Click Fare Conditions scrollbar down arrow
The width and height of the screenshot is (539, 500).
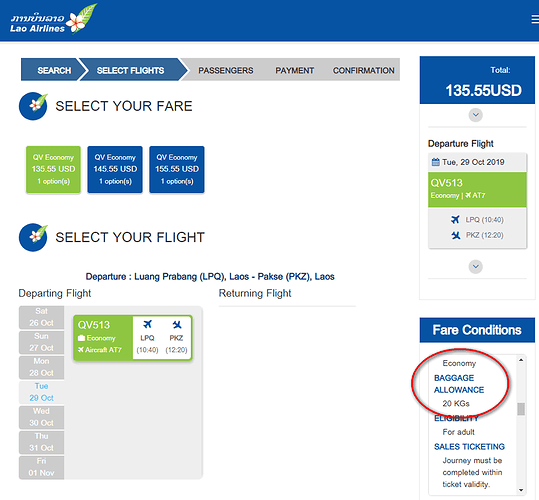pos(521,490)
